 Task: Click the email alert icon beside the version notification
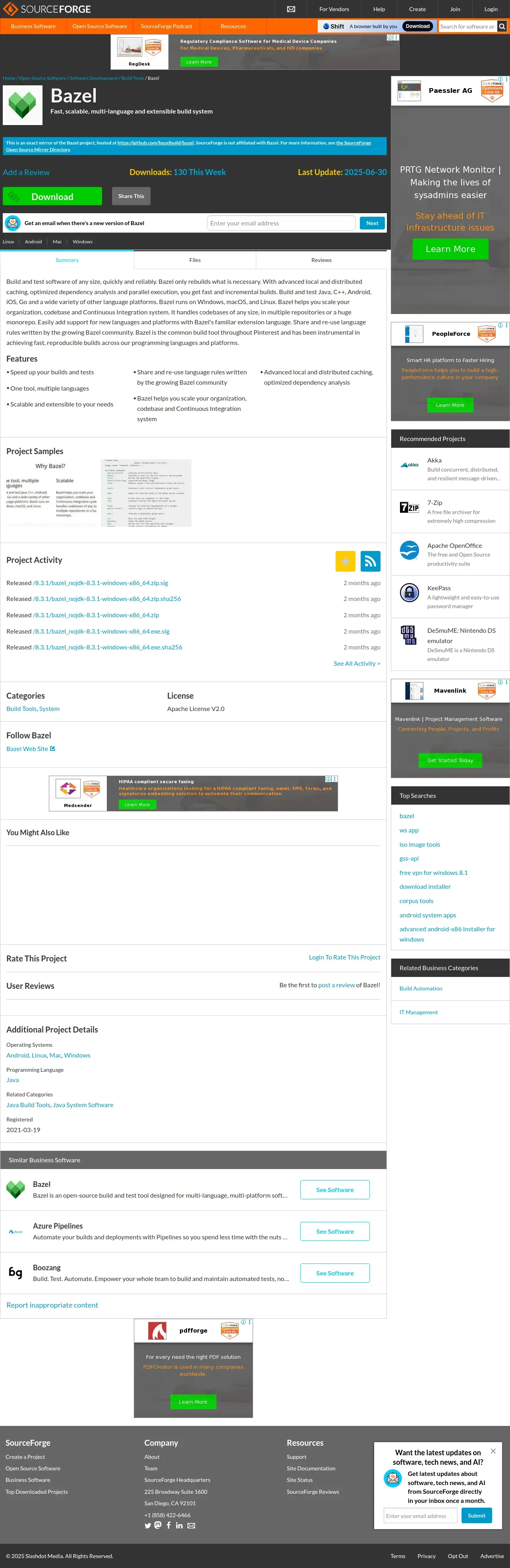click(x=13, y=223)
